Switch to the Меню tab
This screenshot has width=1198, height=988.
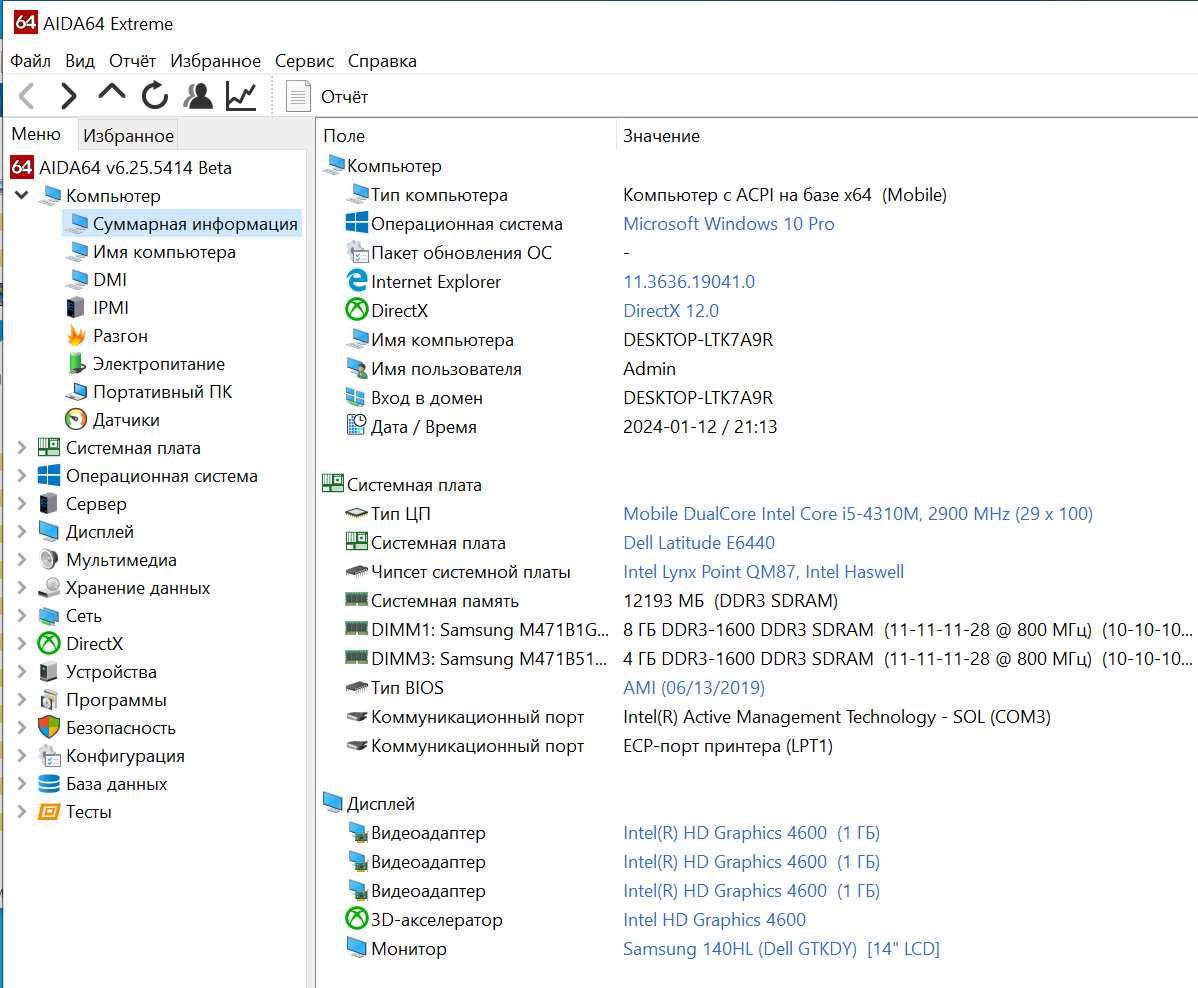pyautogui.click(x=36, y=134)
